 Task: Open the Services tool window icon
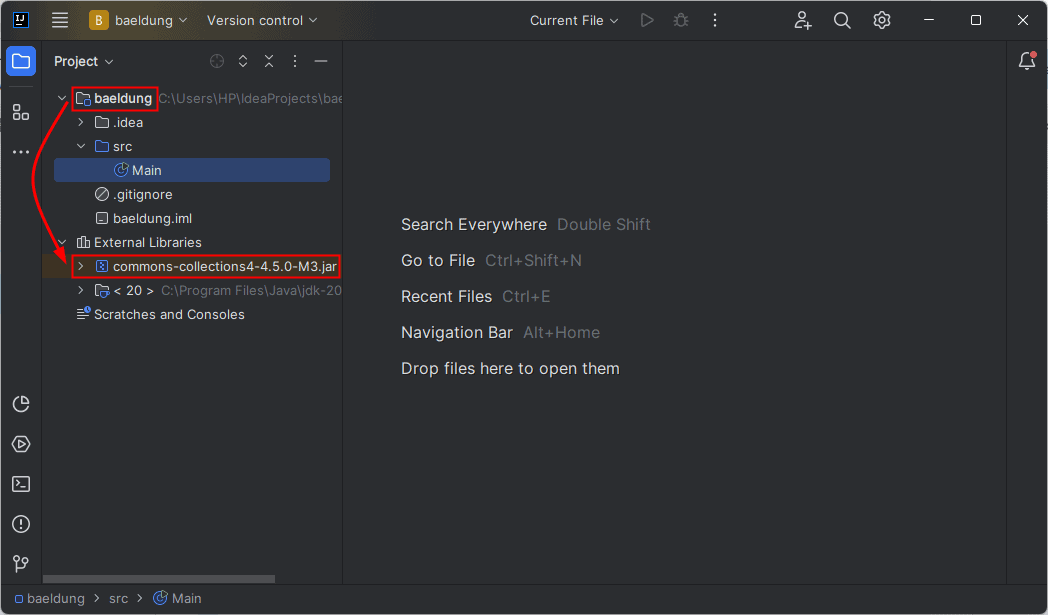click(21, 444)
